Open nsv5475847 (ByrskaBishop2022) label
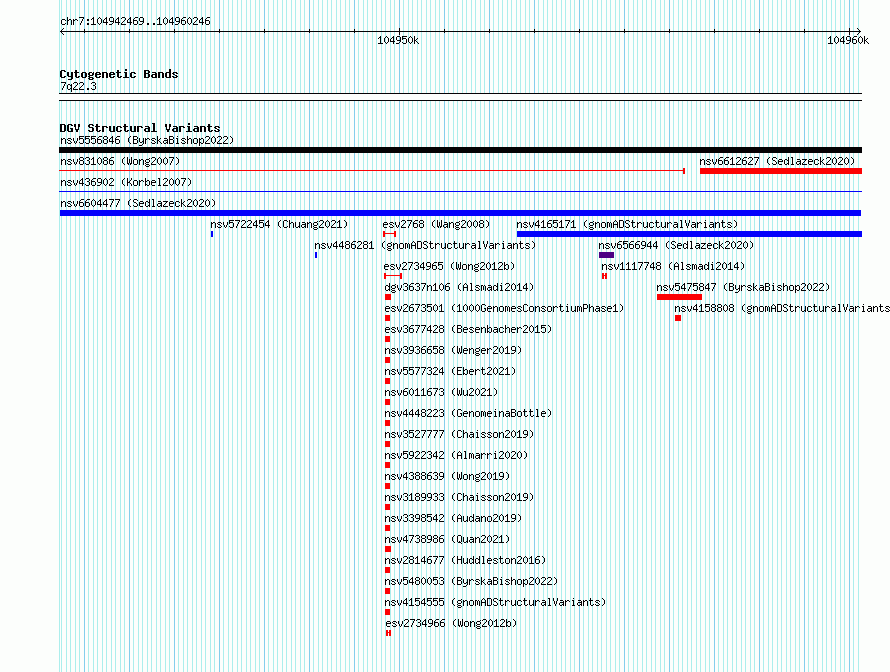Image resolution: width=890 pixels, height=672 pixels. (x=743, y=287)
